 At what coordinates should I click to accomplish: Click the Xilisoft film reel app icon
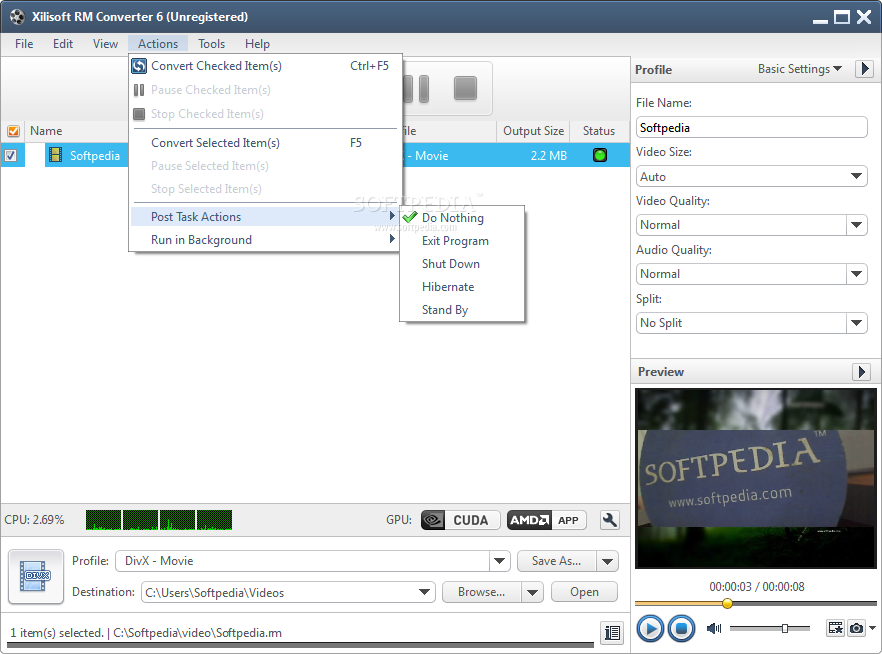[17, 16]
